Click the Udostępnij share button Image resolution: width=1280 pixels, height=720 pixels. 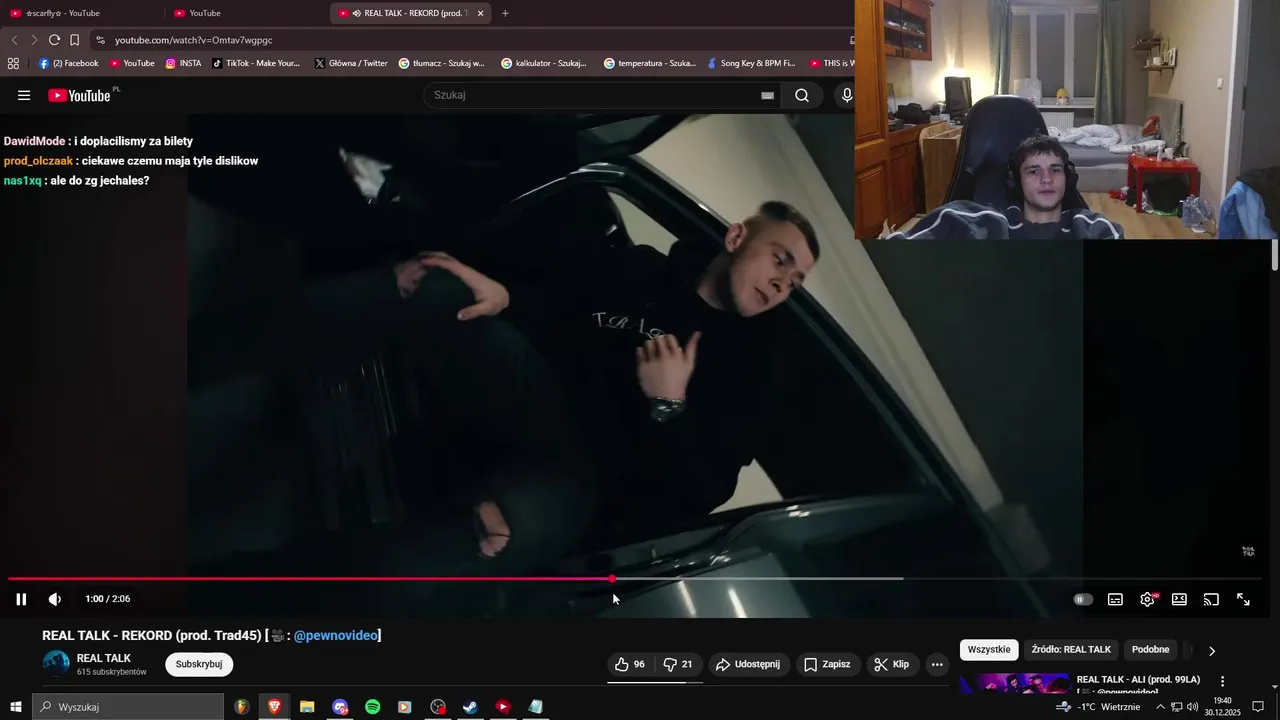coord(750,664)
